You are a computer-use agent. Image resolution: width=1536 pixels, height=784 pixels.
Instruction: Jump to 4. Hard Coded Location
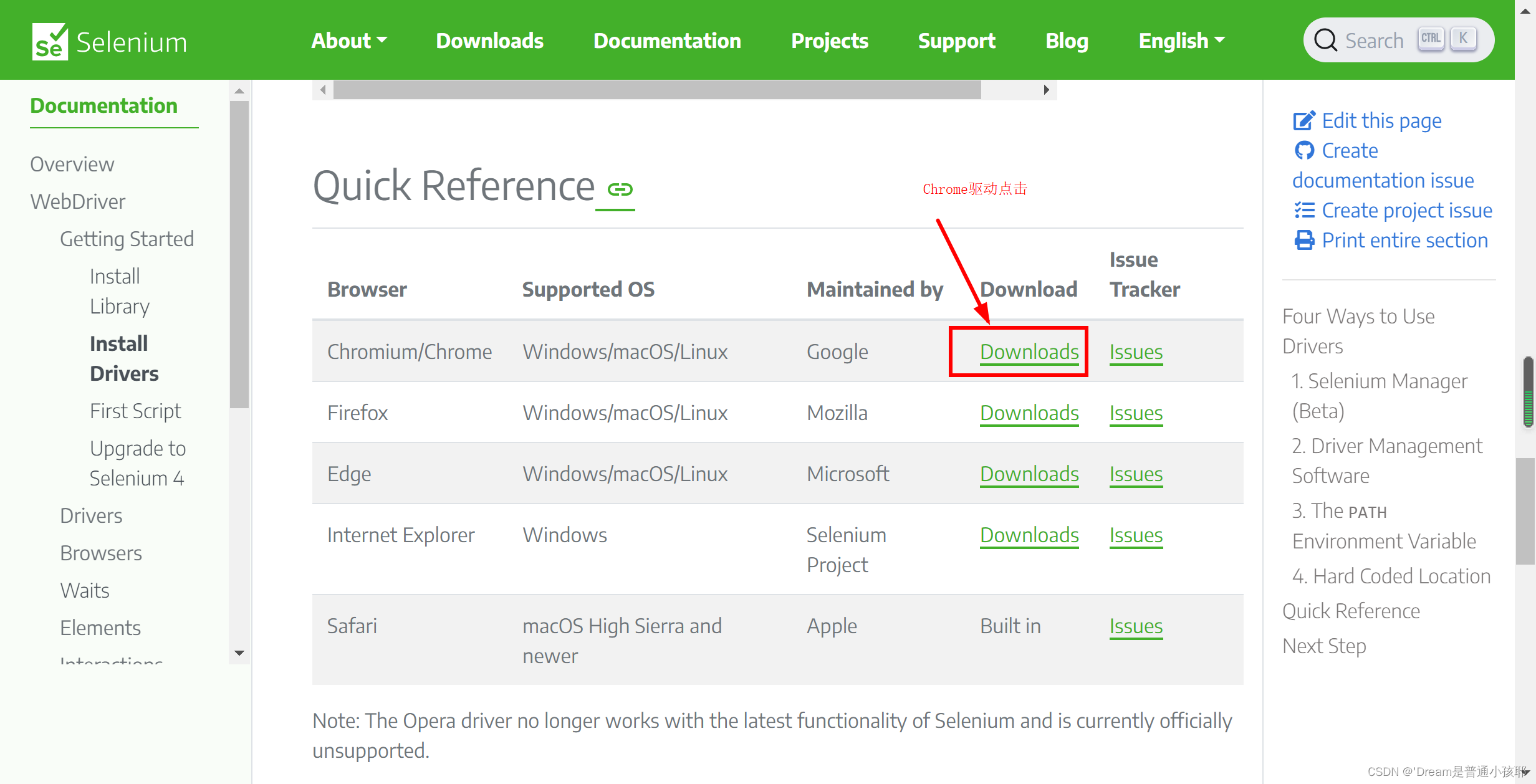pyautogui.click(x=1391, y=576)
